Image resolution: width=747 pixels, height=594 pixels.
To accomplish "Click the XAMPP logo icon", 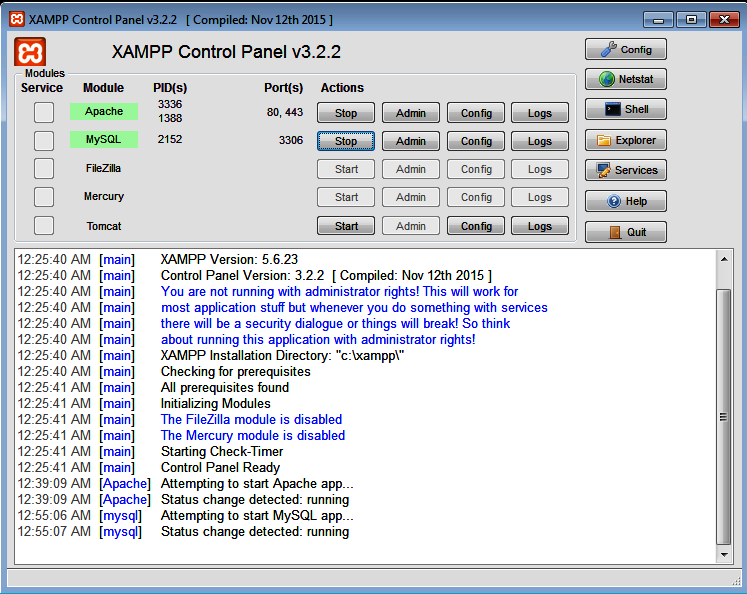I will [30, 52].
